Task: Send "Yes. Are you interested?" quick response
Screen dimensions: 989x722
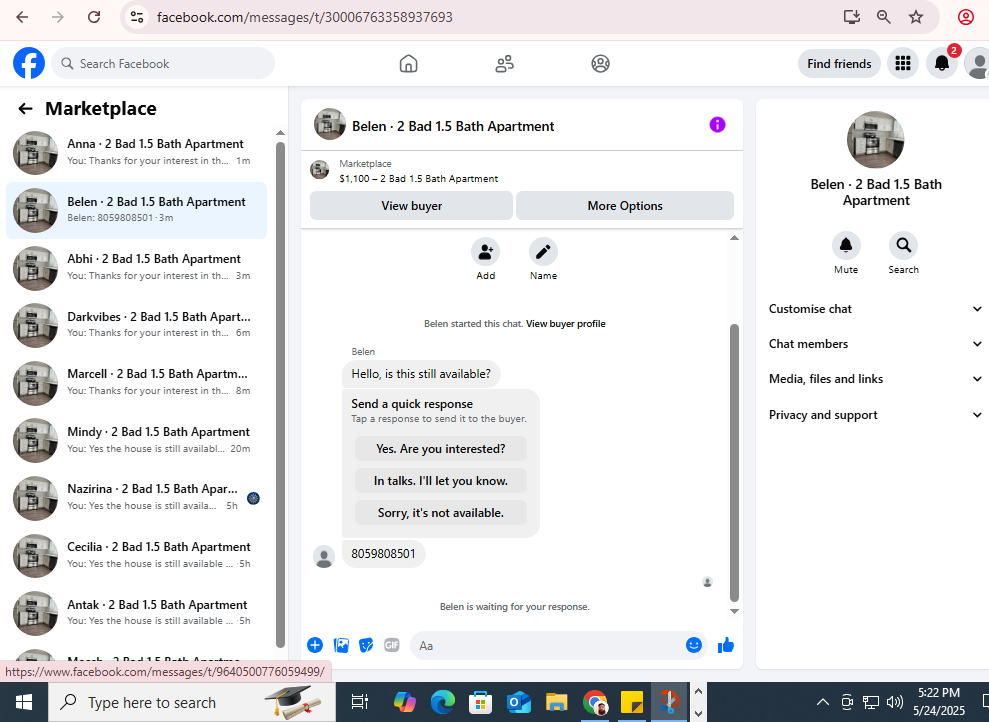Action: pos(440,449)
